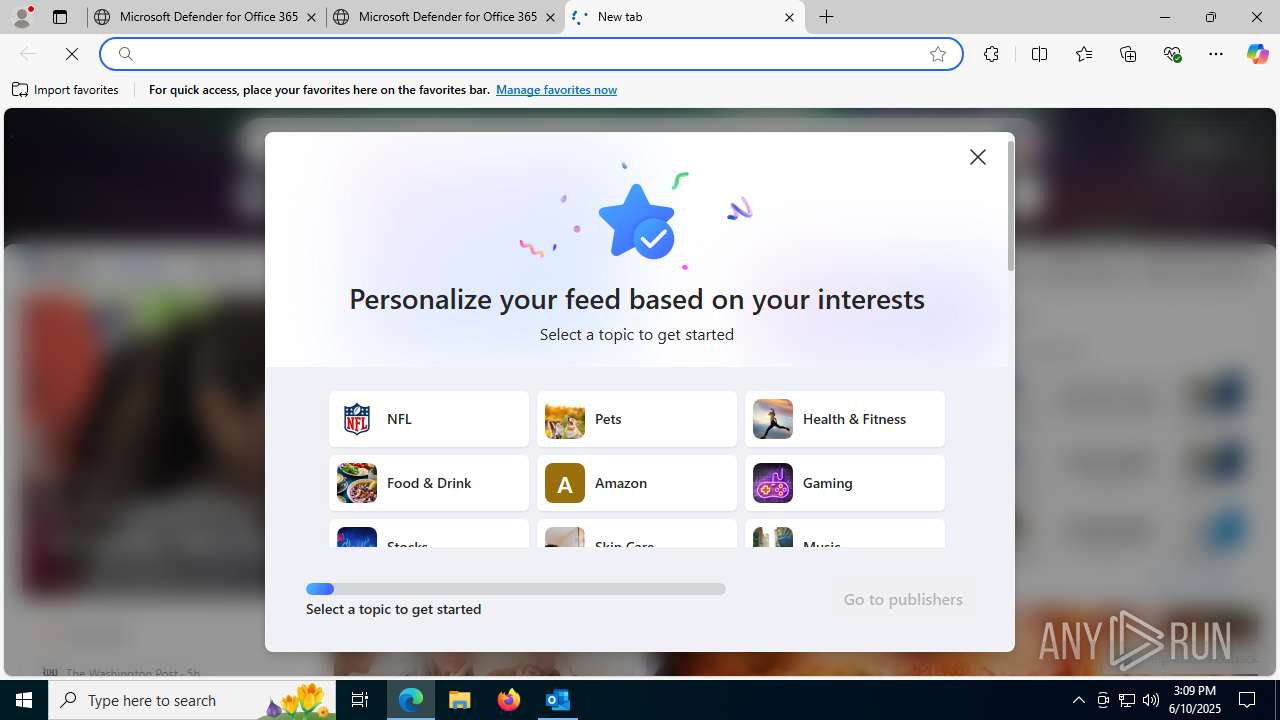Click the address bar field
The height and width of the screenshot is (720, 1280).
pyautogui.click(x=531, y=54)
